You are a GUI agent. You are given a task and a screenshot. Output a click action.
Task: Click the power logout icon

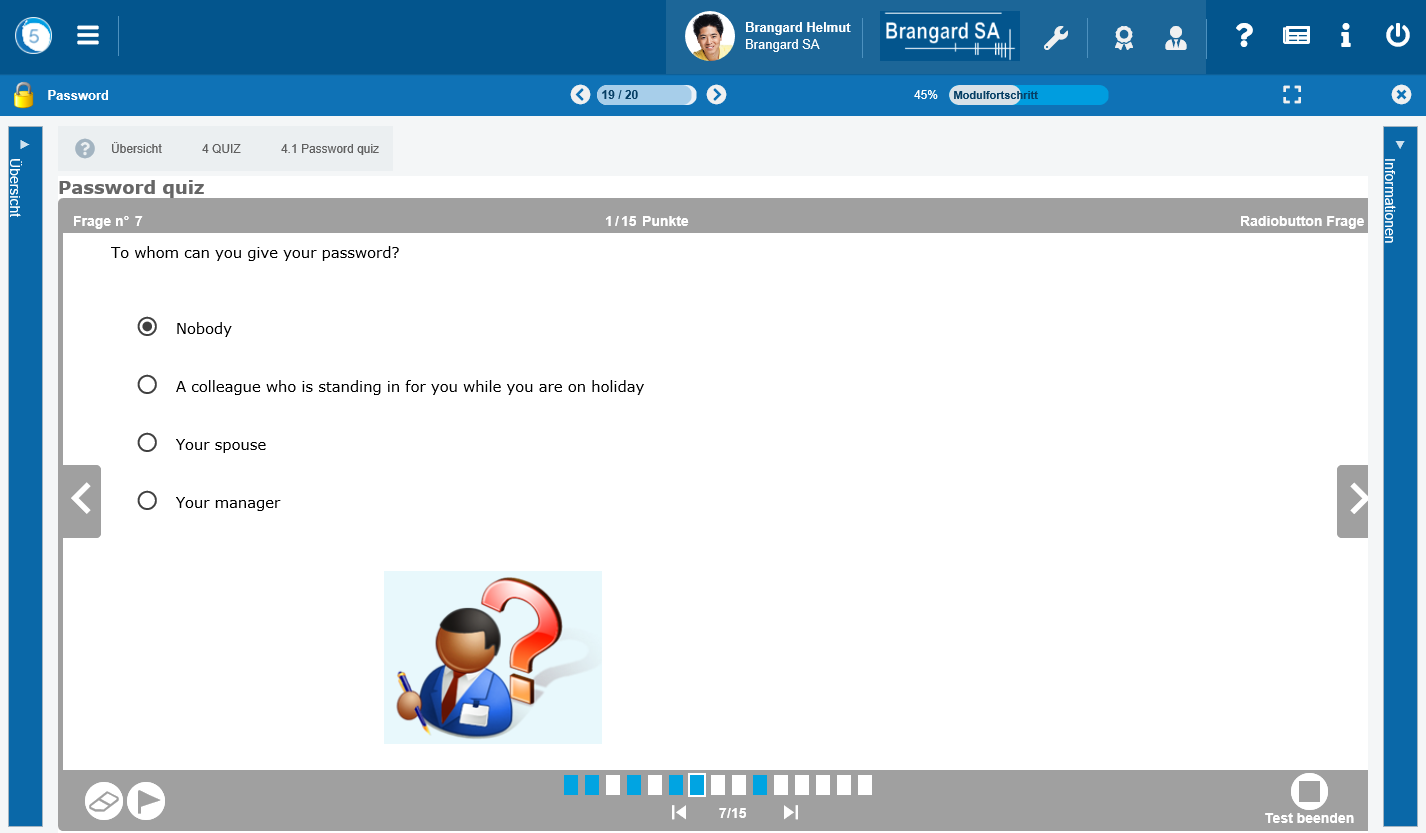point(1397,36)
